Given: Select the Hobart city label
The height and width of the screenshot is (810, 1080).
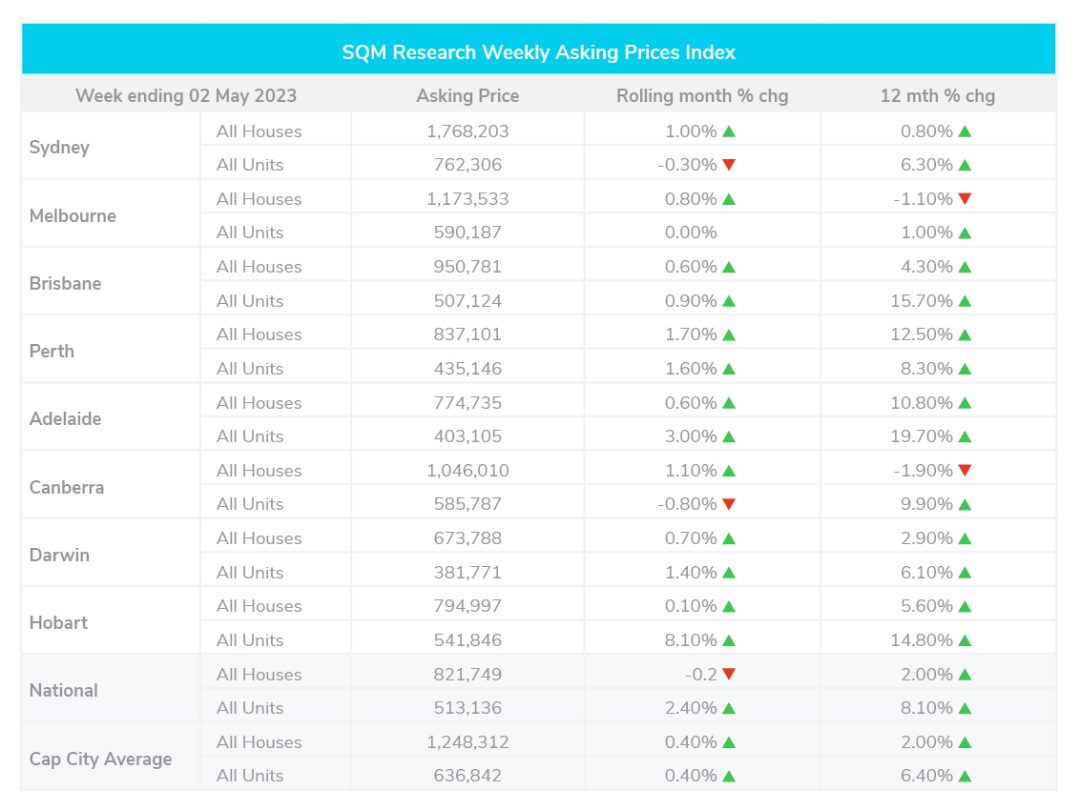Looking at the screenshot, I should pos(58,623).
